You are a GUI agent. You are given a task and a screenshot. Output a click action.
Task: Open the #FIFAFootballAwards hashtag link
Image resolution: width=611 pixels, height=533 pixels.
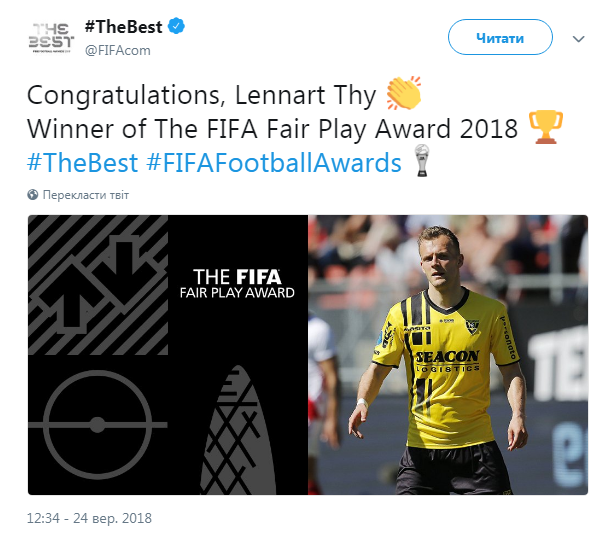[277, 161]
